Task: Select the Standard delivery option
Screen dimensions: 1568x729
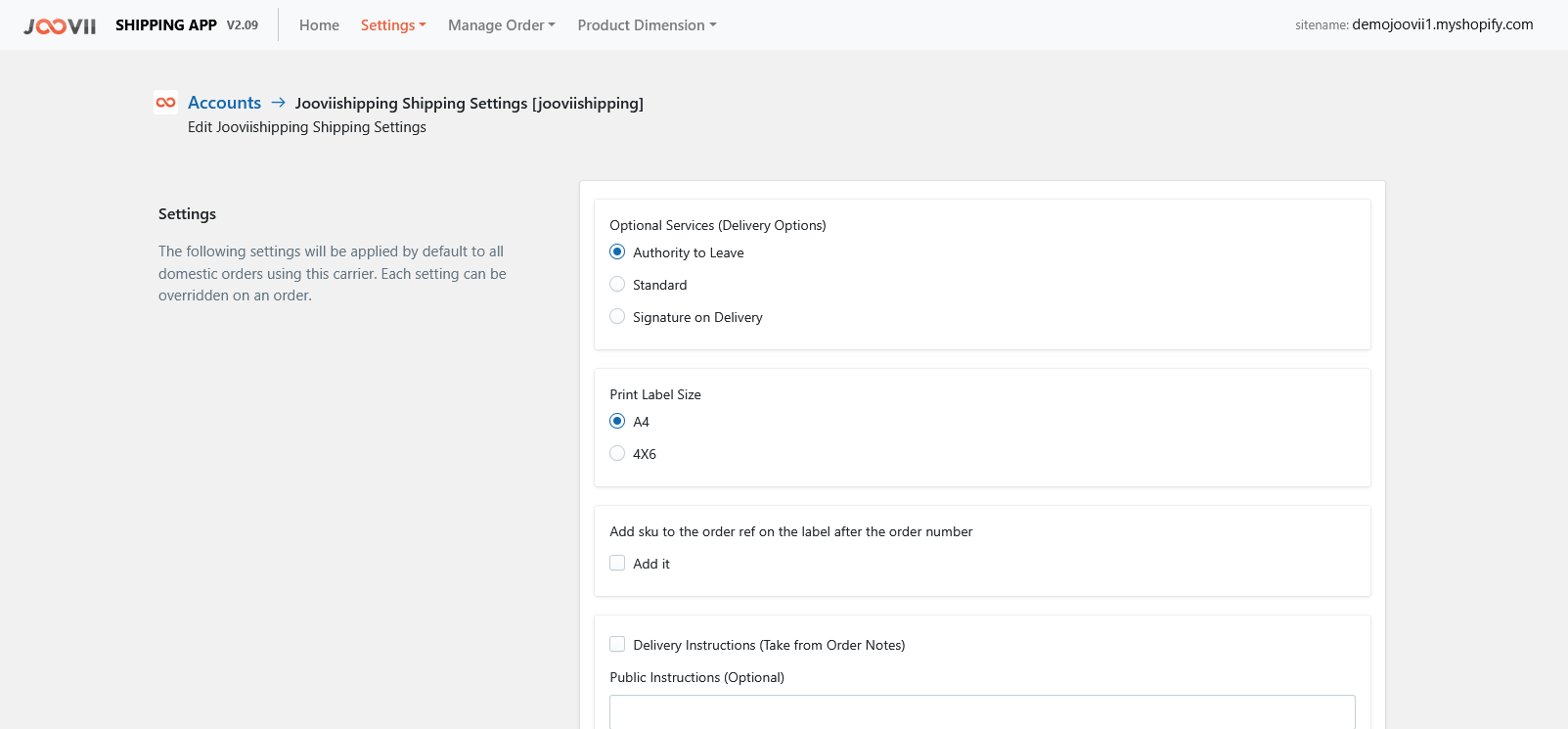Action: [x=617, y=285]
